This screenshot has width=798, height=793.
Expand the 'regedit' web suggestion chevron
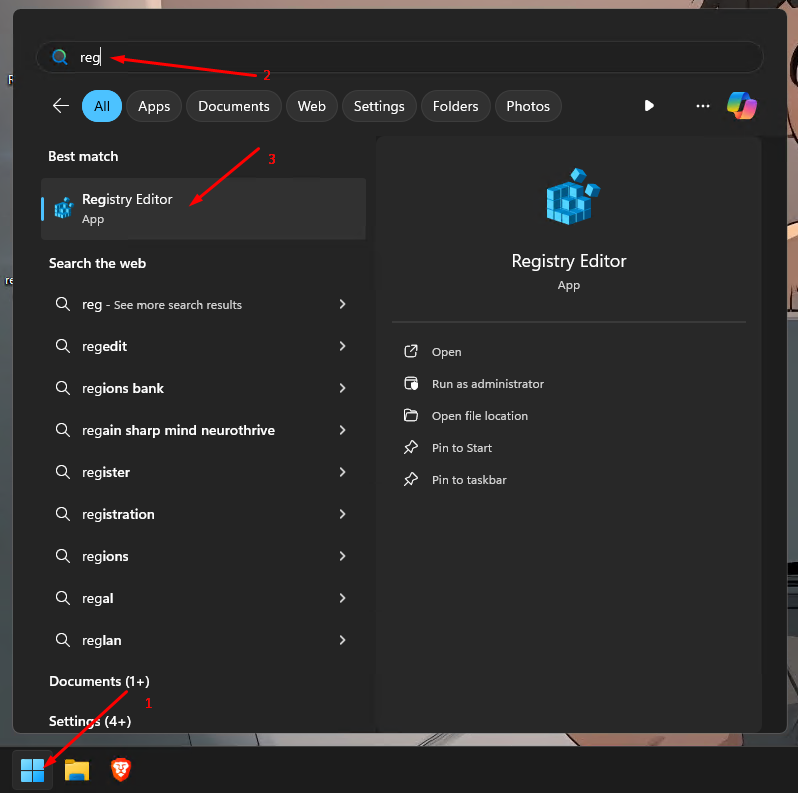pyautogui.click(x=342, y=346)
